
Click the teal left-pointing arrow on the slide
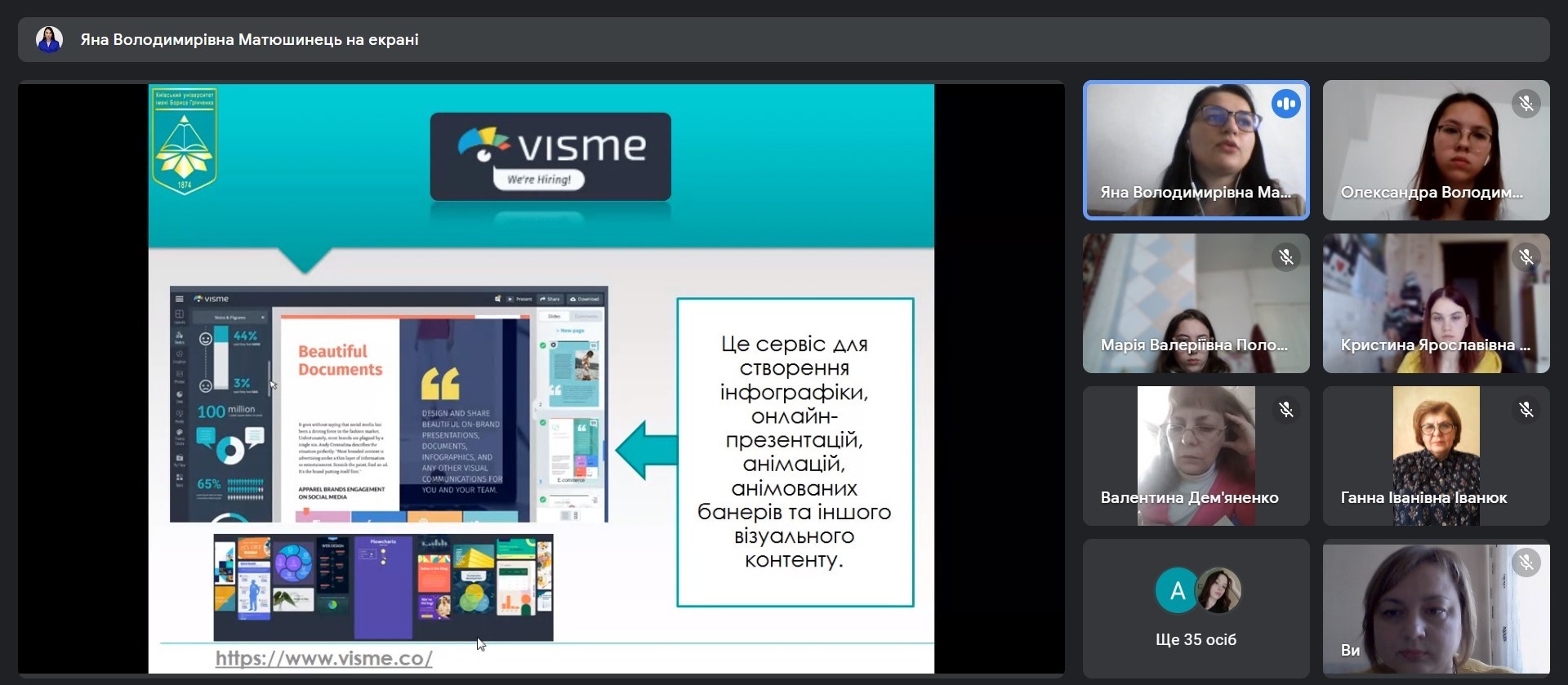coord(646,450)
